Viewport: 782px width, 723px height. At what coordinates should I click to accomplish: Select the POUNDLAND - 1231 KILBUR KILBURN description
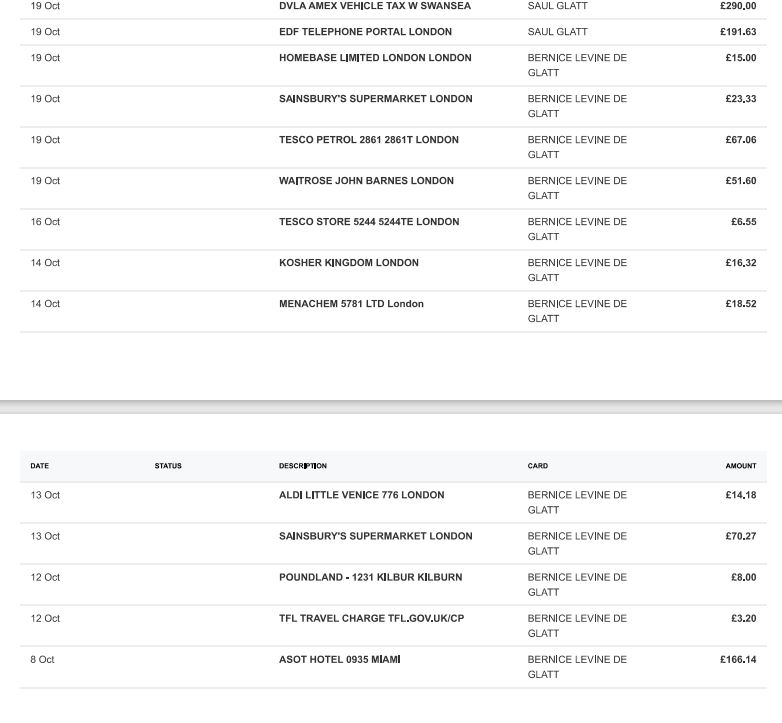click(371, 577)
